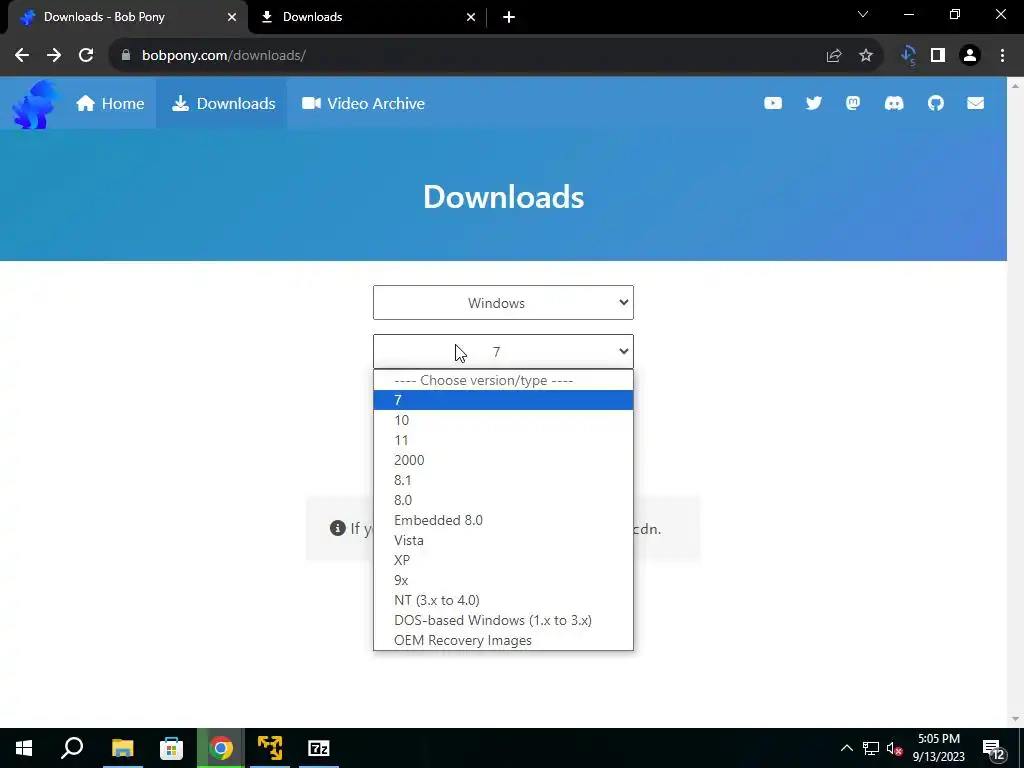Click the Bob Pony logo in the site header
This screenshot has width=1024, height=768.
34,104
